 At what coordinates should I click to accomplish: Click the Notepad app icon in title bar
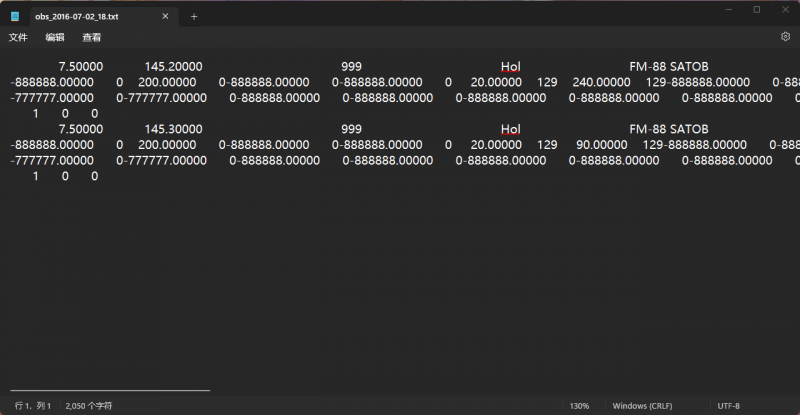15,16
